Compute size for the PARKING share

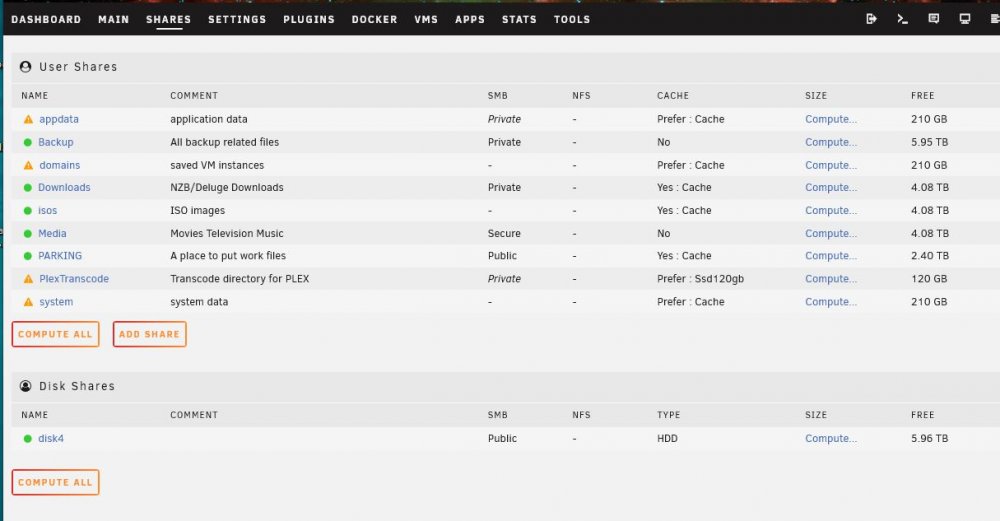[x=831, y=256]
